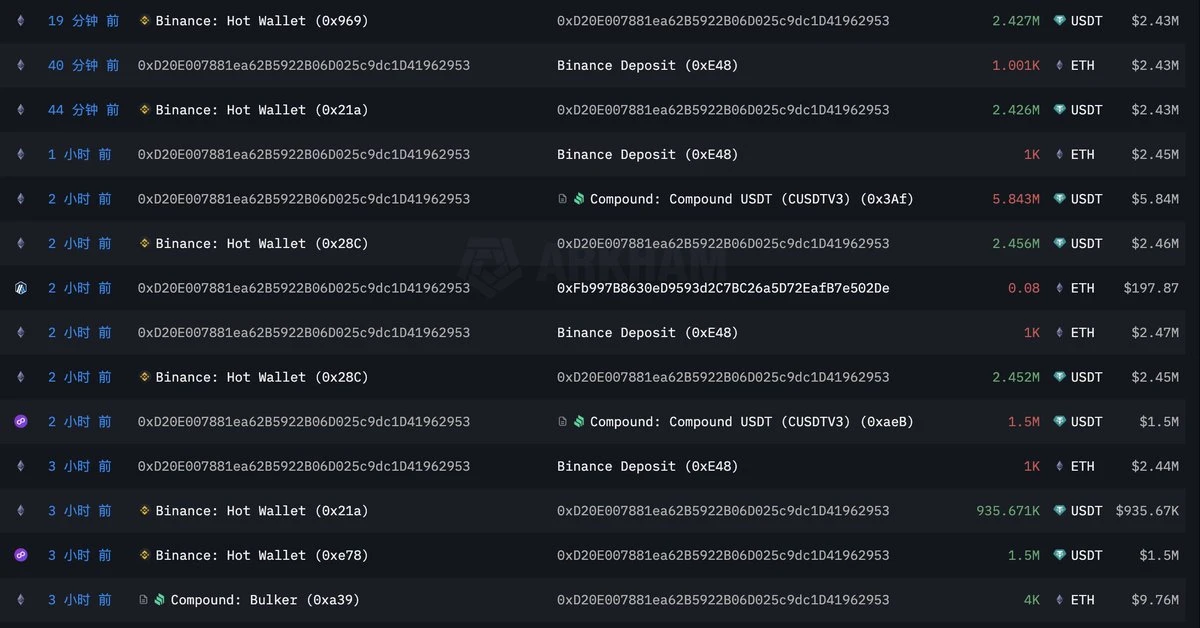Viewport: 1200px width, 628px height.
Task: Open Binance: Hot Wallet (0x21a) with 935.671K
Action: point(261,511)
